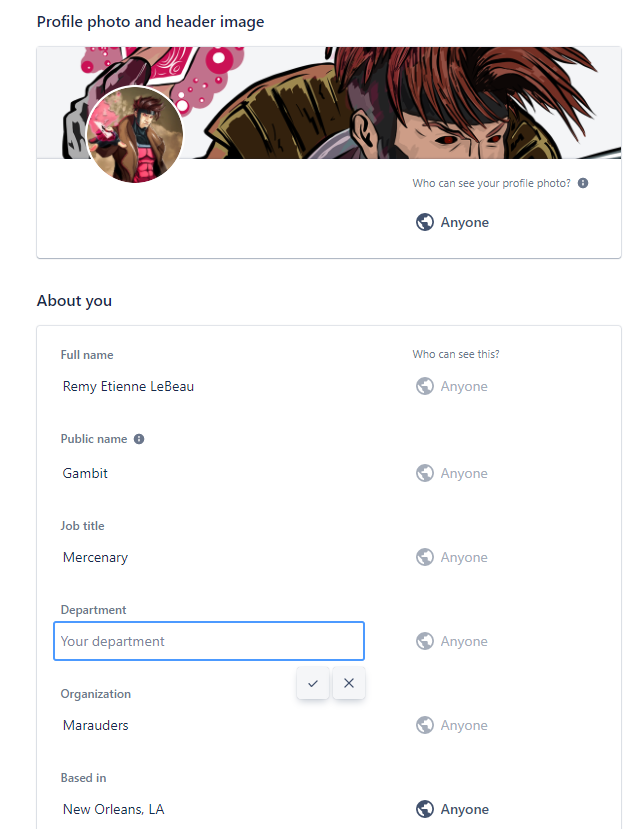Open the "Who can see your profile photo?" link
This screenshot has height=829, width=637.
coord(490,182)
